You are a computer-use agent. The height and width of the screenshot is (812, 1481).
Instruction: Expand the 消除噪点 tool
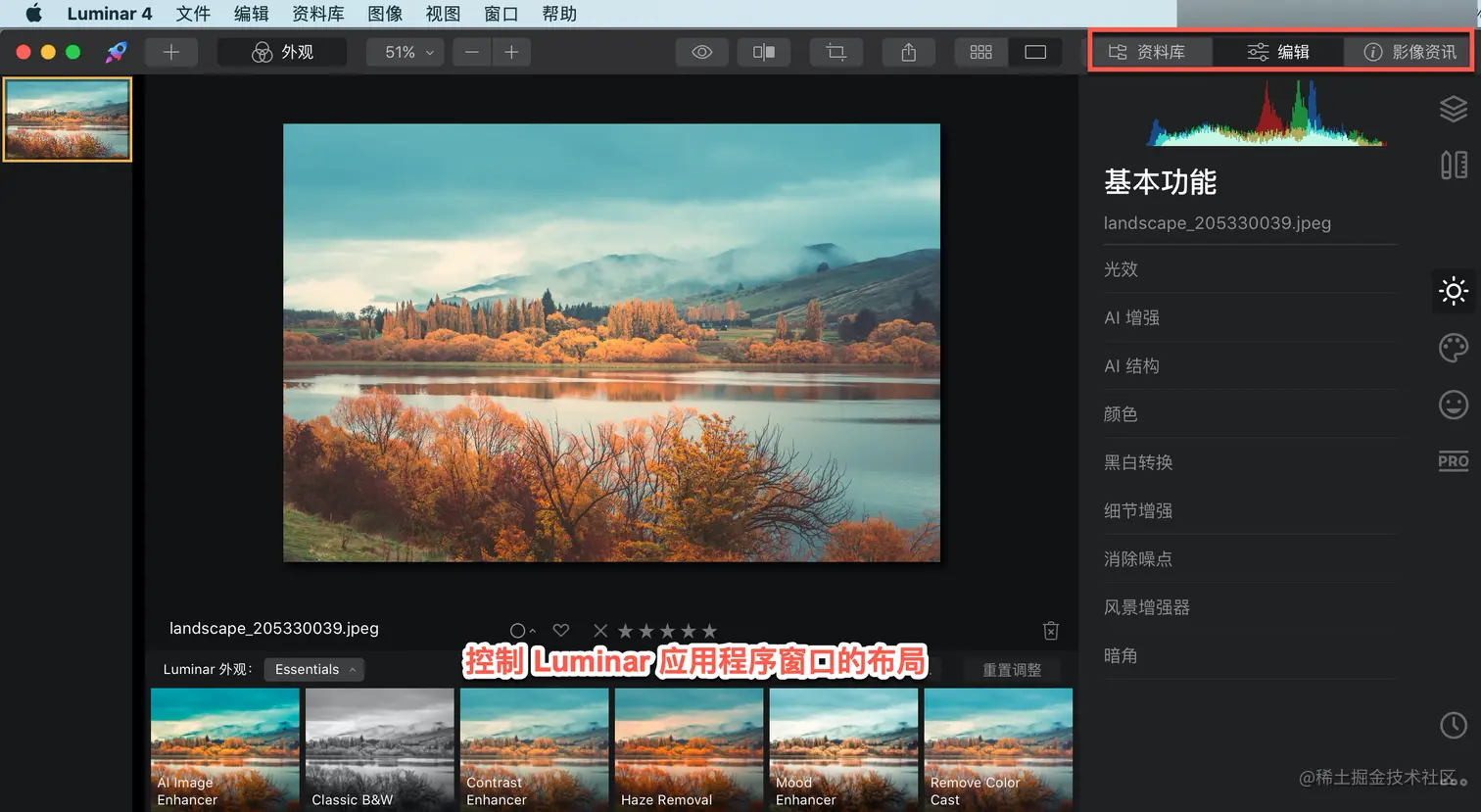[x=1250, y=559]
